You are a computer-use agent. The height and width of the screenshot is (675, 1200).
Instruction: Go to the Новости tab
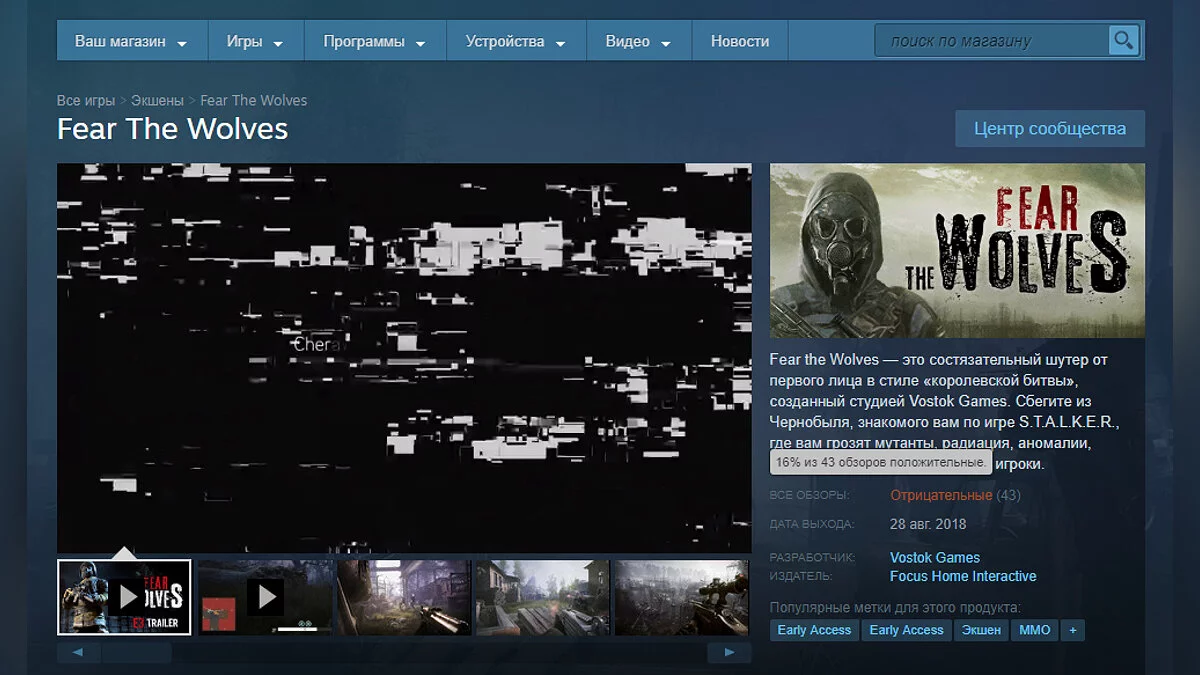tap(740, 42)
